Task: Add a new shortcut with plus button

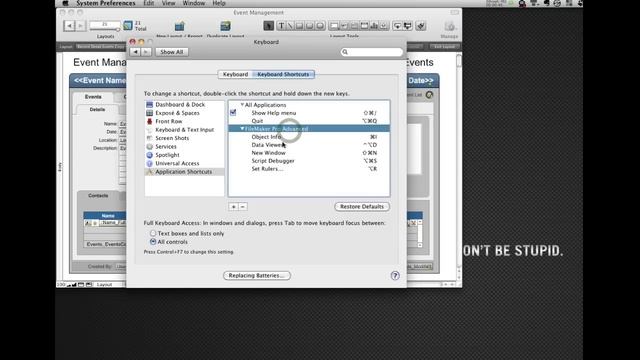Action: pos(233,207)
